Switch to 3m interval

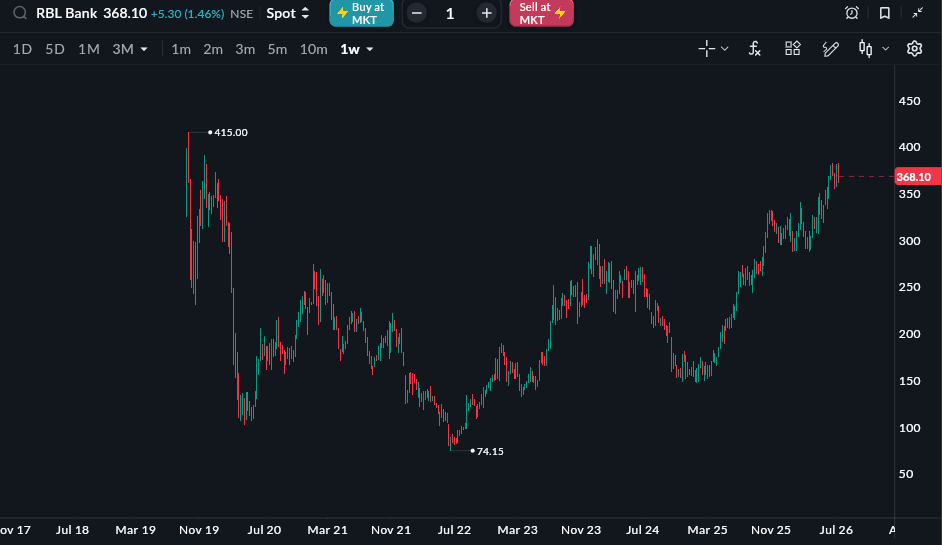tap(245, 49)
